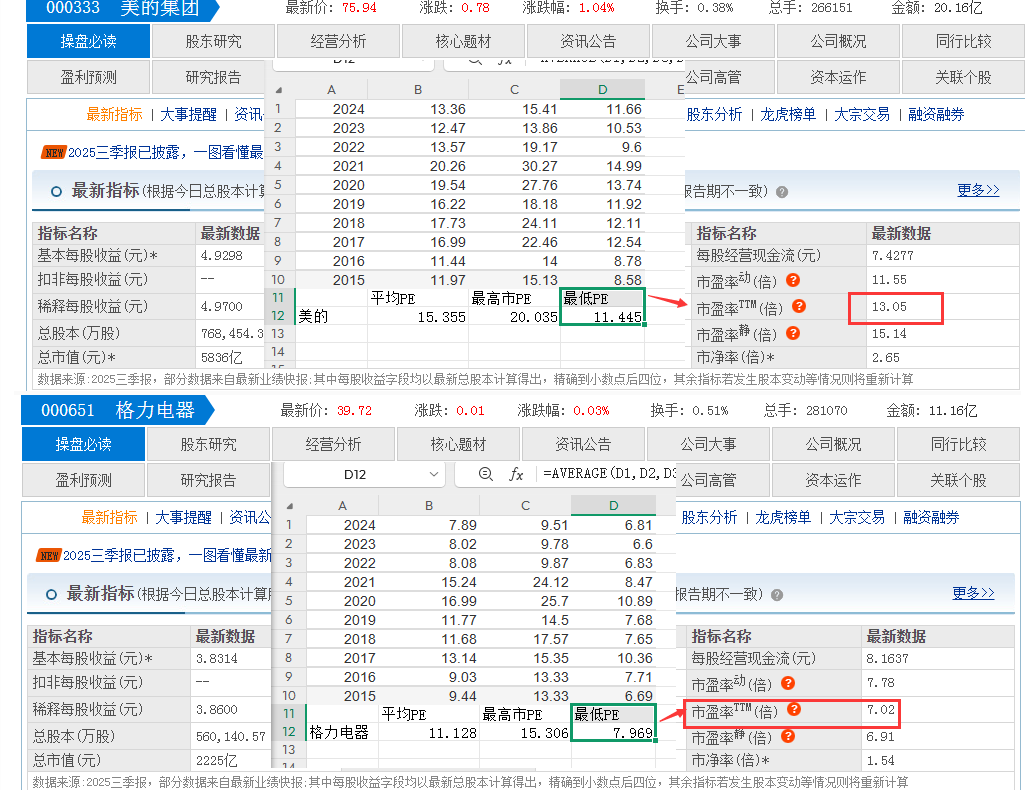Click the 000651 格力电器 stock title
Screen dimensions: 1034x790
click(x=117, y=410)
